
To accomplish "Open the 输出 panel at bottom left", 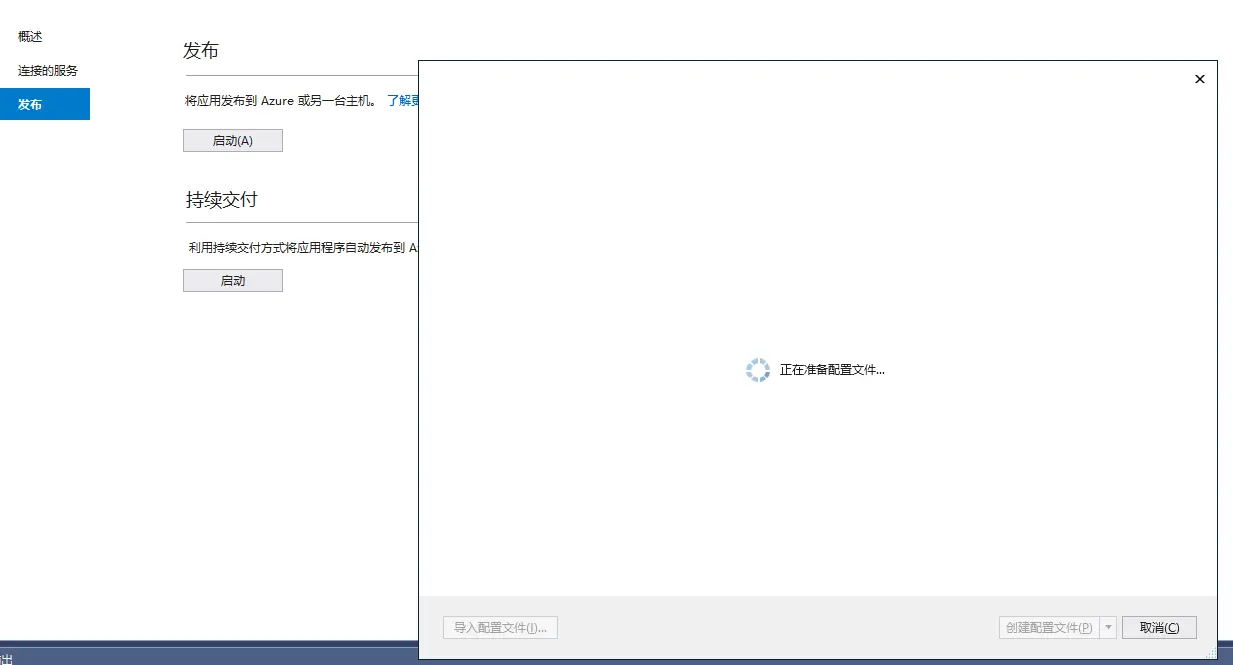I will (x=8, y=658).
